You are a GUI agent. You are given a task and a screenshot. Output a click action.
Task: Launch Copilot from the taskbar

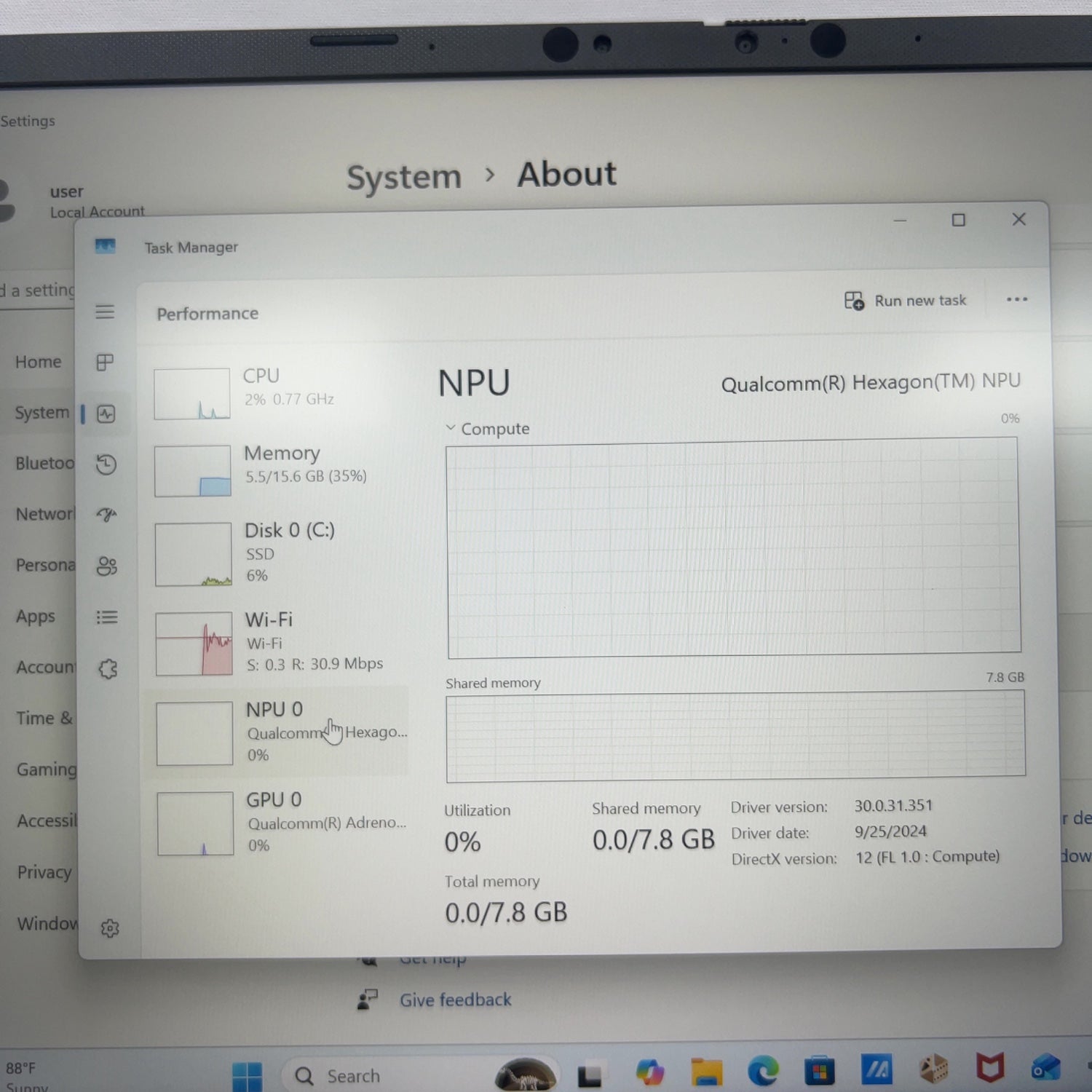(649, 1072)
